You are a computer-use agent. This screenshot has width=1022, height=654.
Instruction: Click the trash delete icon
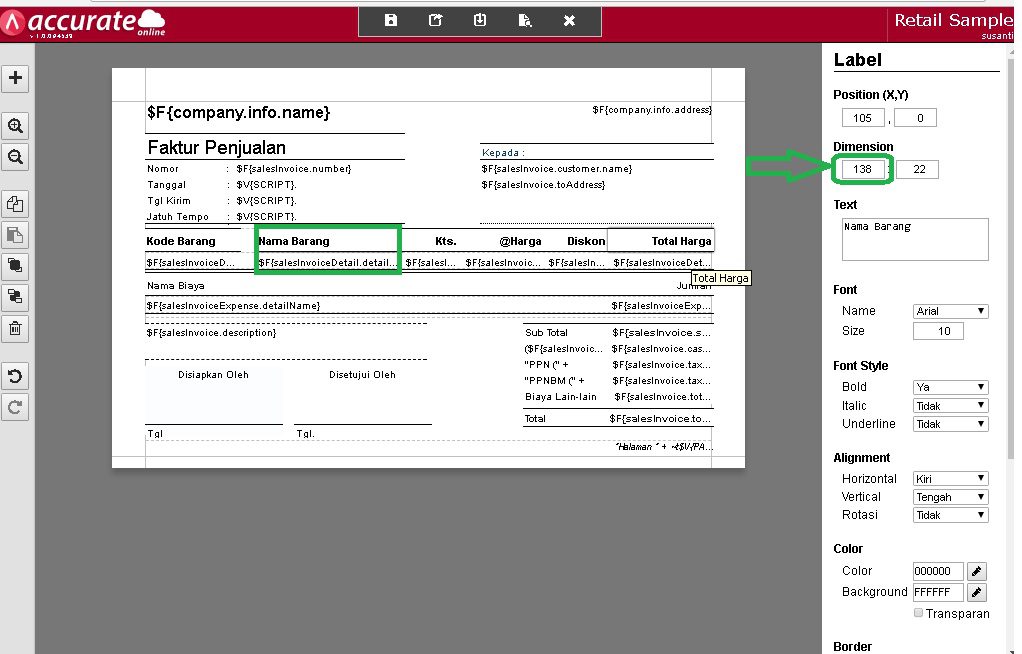pyautogui.click(x=16, y=327)
